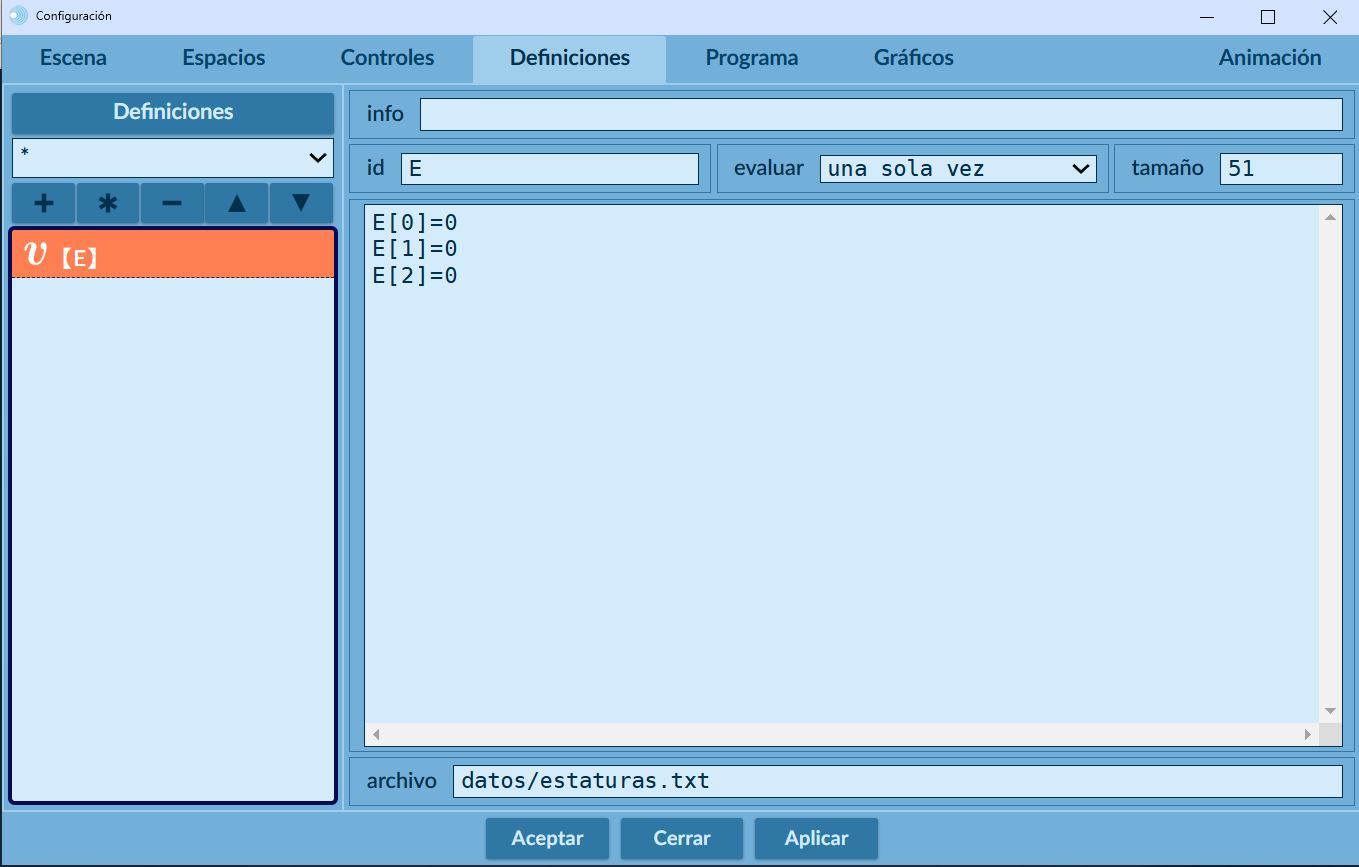
Task: Click the E[2]=0 line in editor
Action: tap(415, 276)
